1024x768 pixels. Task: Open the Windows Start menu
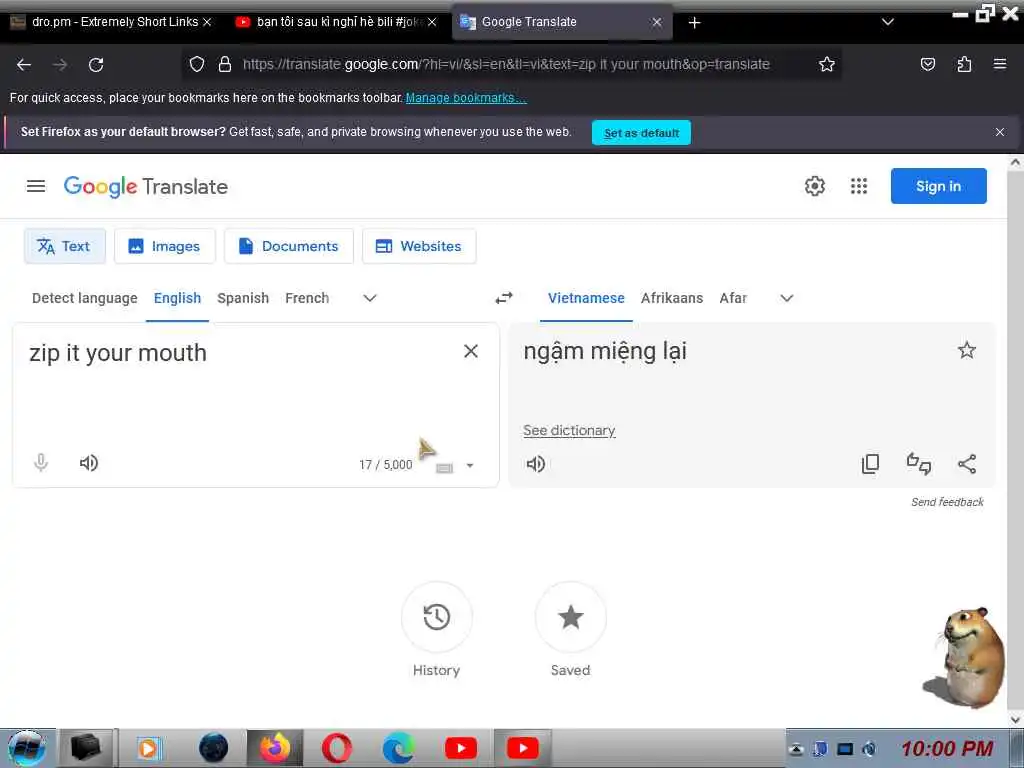tap(27, 748)
